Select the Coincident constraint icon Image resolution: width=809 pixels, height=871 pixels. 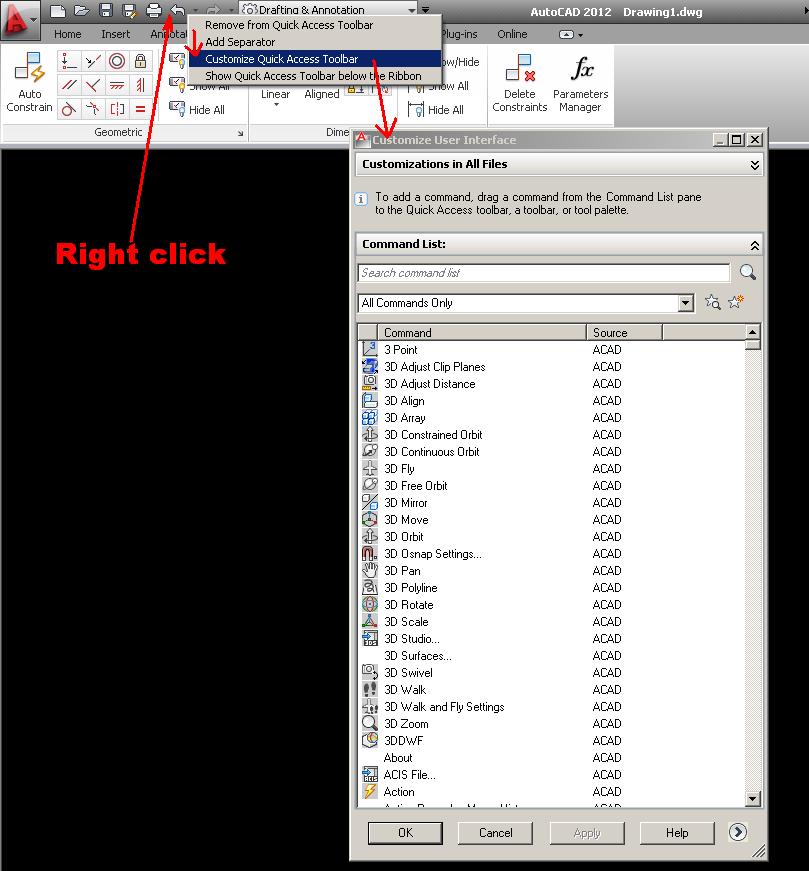tap(68, 61)
